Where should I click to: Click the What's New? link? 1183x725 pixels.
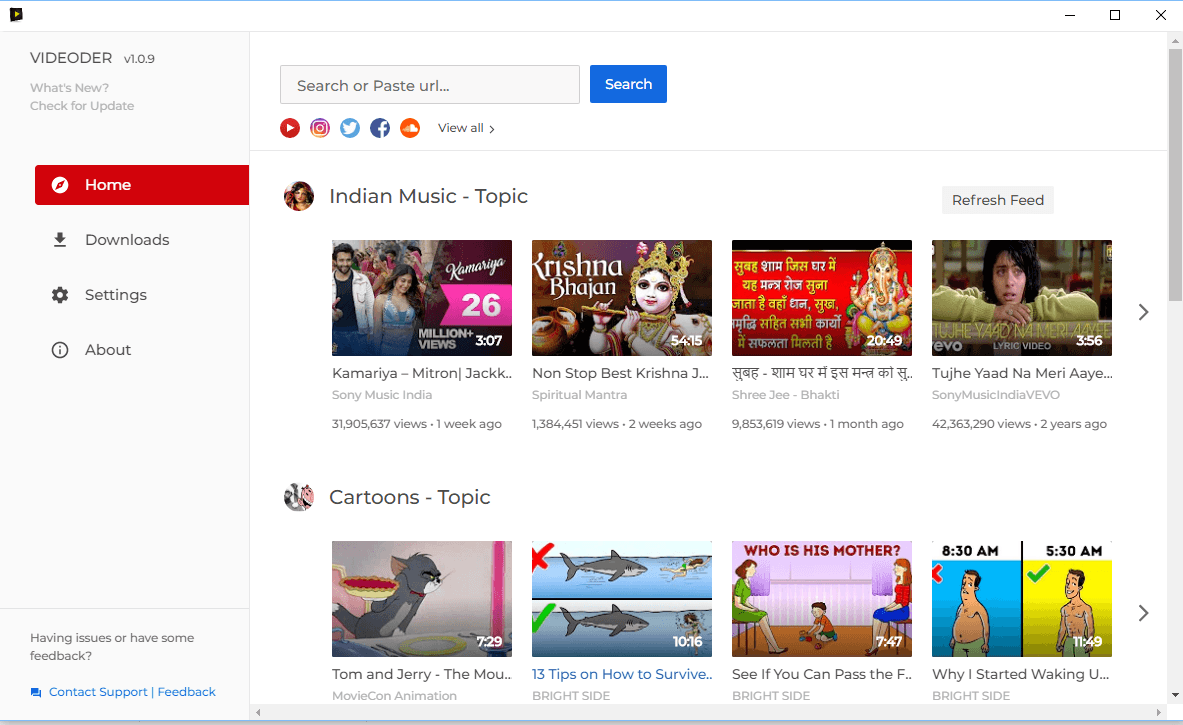[x=69, y=88]
